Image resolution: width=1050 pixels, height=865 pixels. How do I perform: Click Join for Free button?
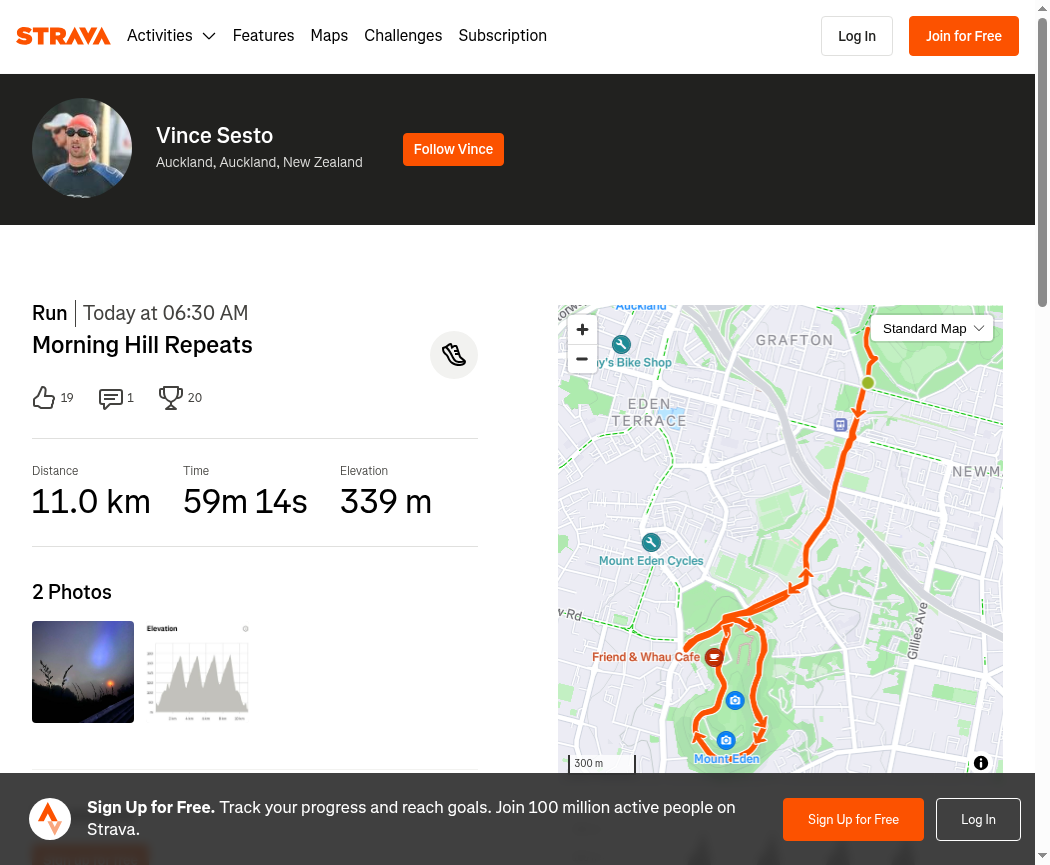[x=963, y=36]
